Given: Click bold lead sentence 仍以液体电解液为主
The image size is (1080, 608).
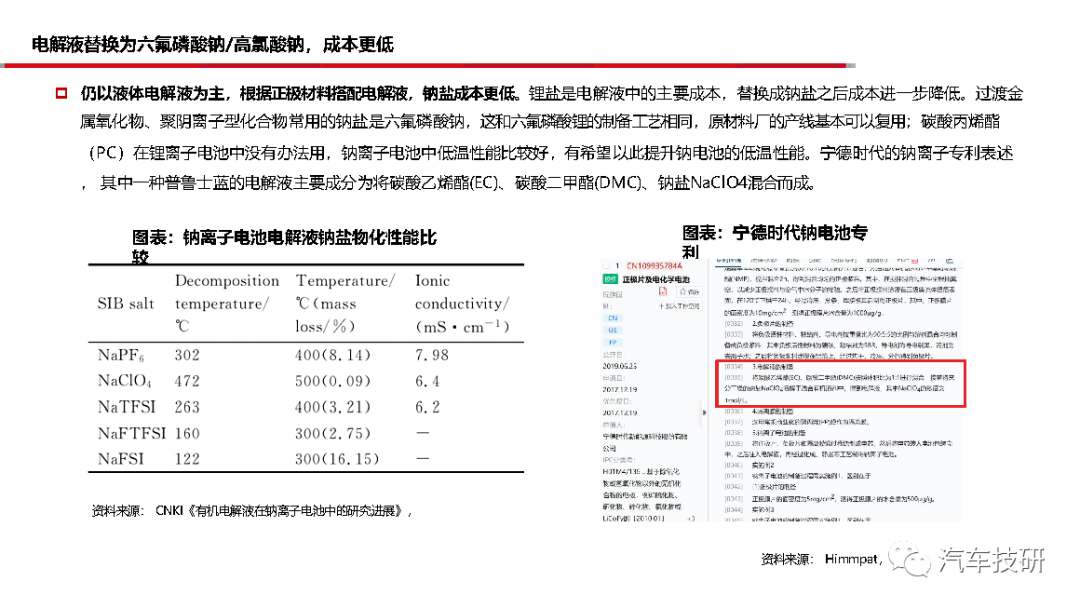Looking at the screenshot, I should 152,94.
